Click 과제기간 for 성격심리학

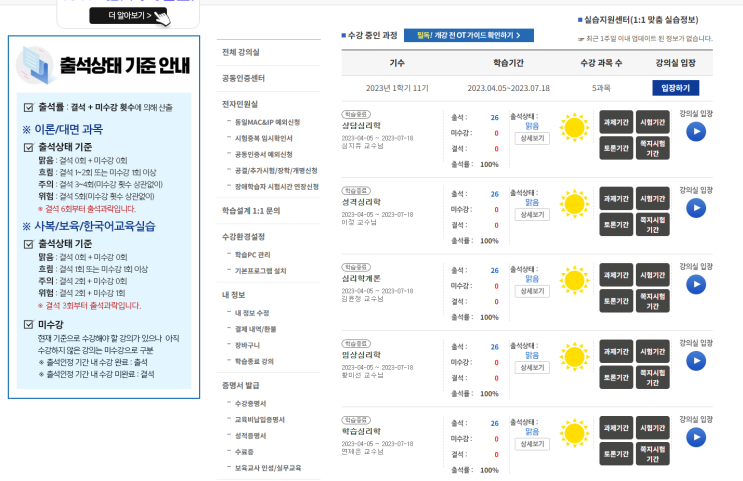[616, 199]
